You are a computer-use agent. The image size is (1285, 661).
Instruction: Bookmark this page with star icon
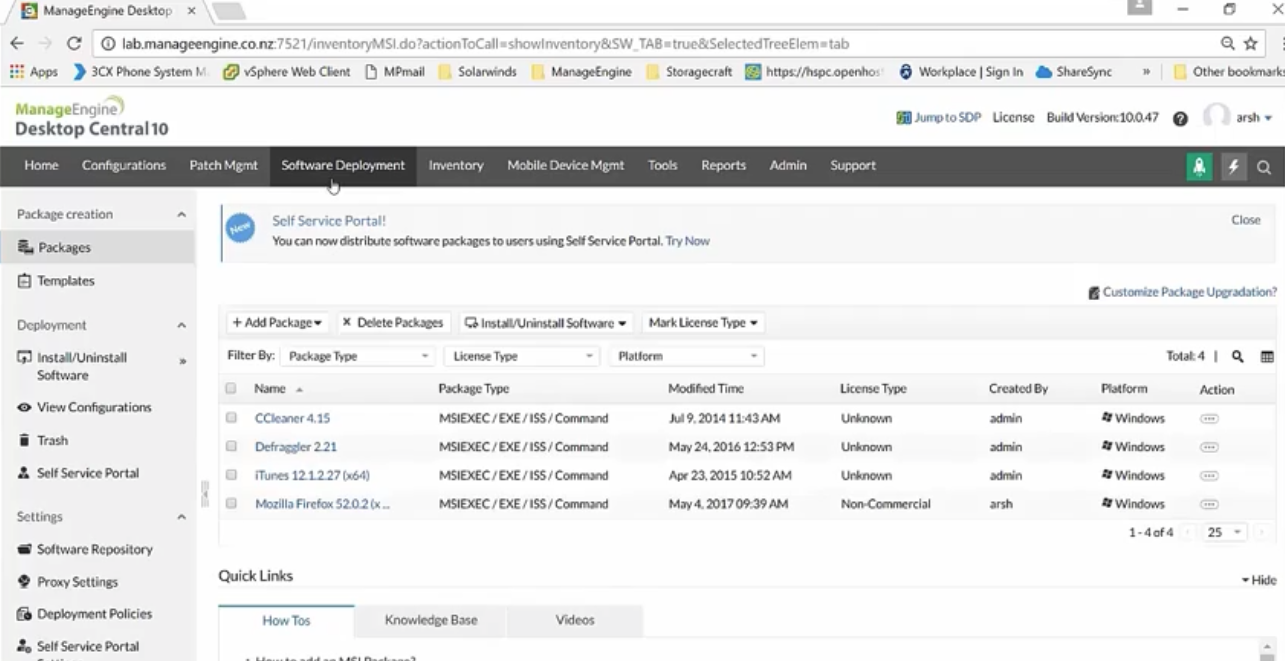1251,43
